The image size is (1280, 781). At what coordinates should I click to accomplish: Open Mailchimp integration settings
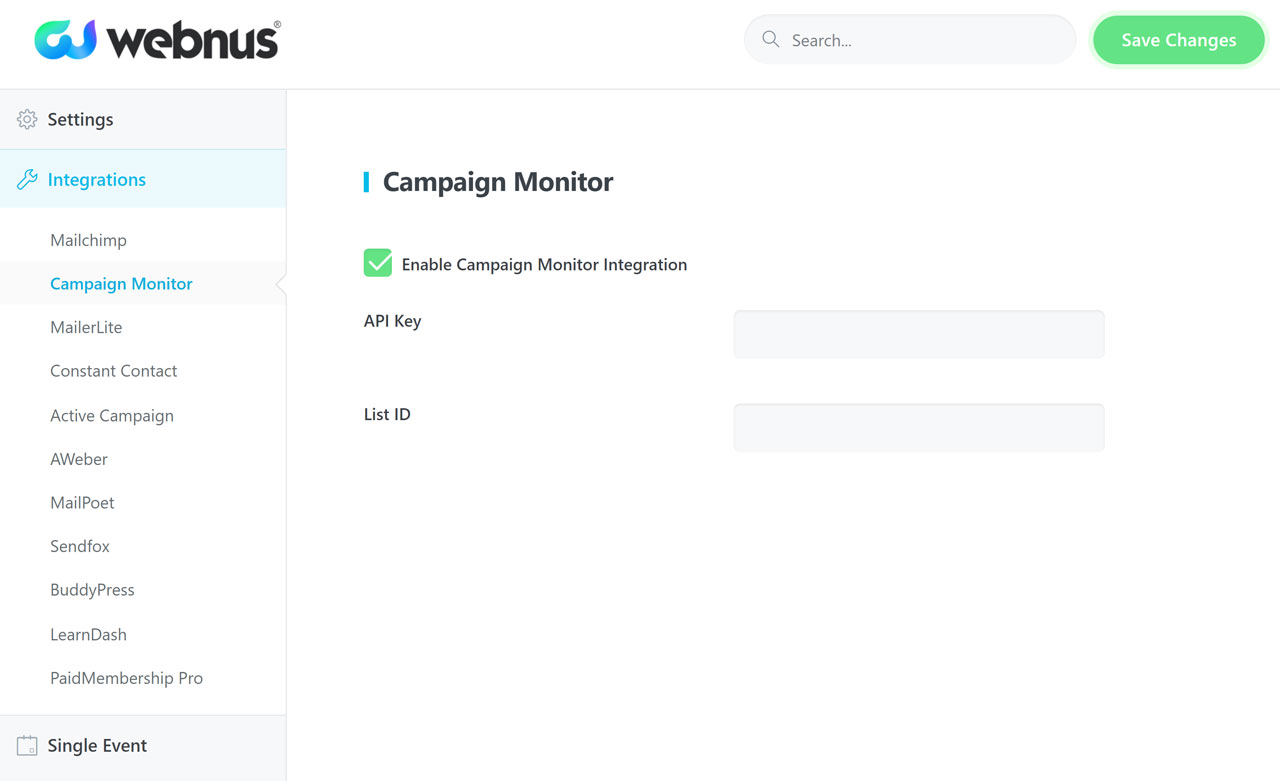point(88,240)
